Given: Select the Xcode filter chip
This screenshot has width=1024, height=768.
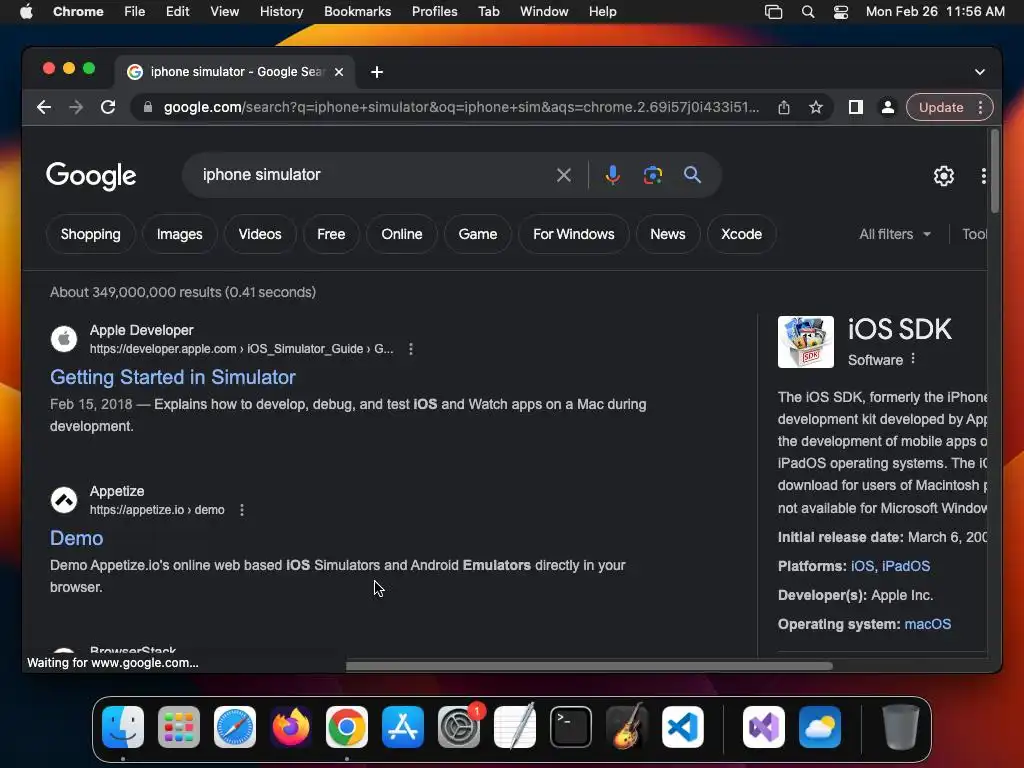Looking at the screenshot, I should pyautogui.click(x=741, y=234).
